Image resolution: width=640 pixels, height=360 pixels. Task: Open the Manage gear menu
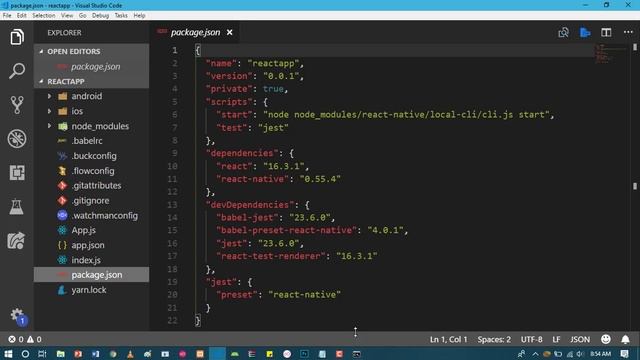tap(17, 315)
